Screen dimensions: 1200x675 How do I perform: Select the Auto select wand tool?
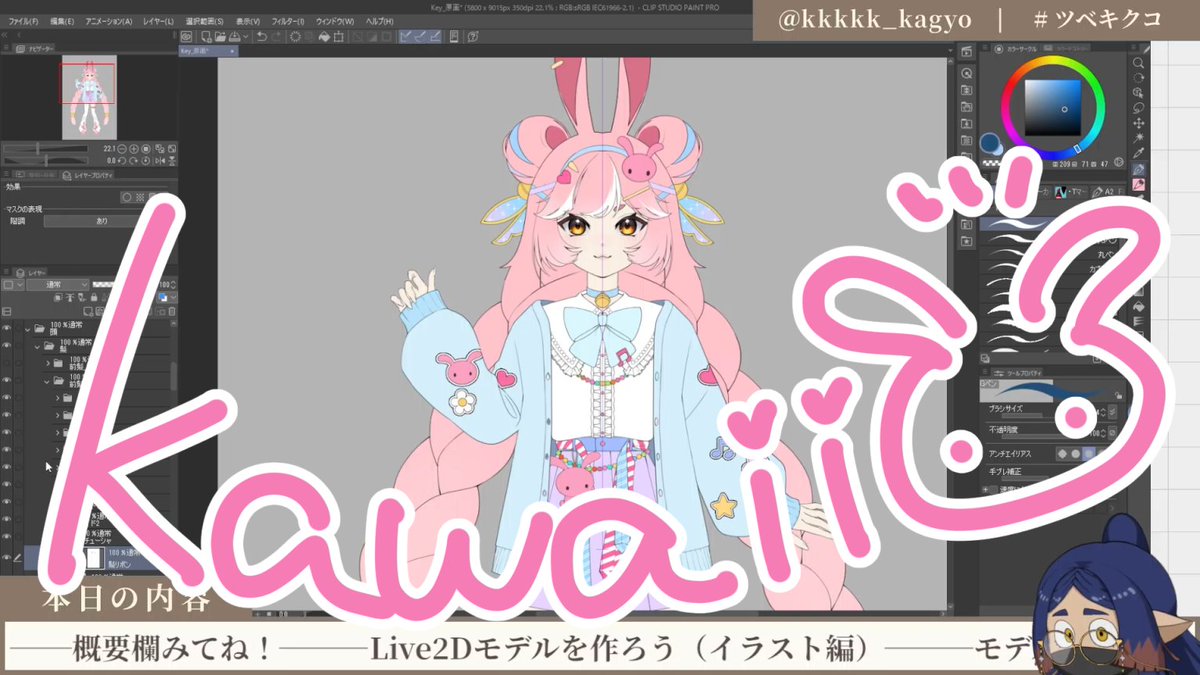pyautogui.click(x=1138, y=137)
